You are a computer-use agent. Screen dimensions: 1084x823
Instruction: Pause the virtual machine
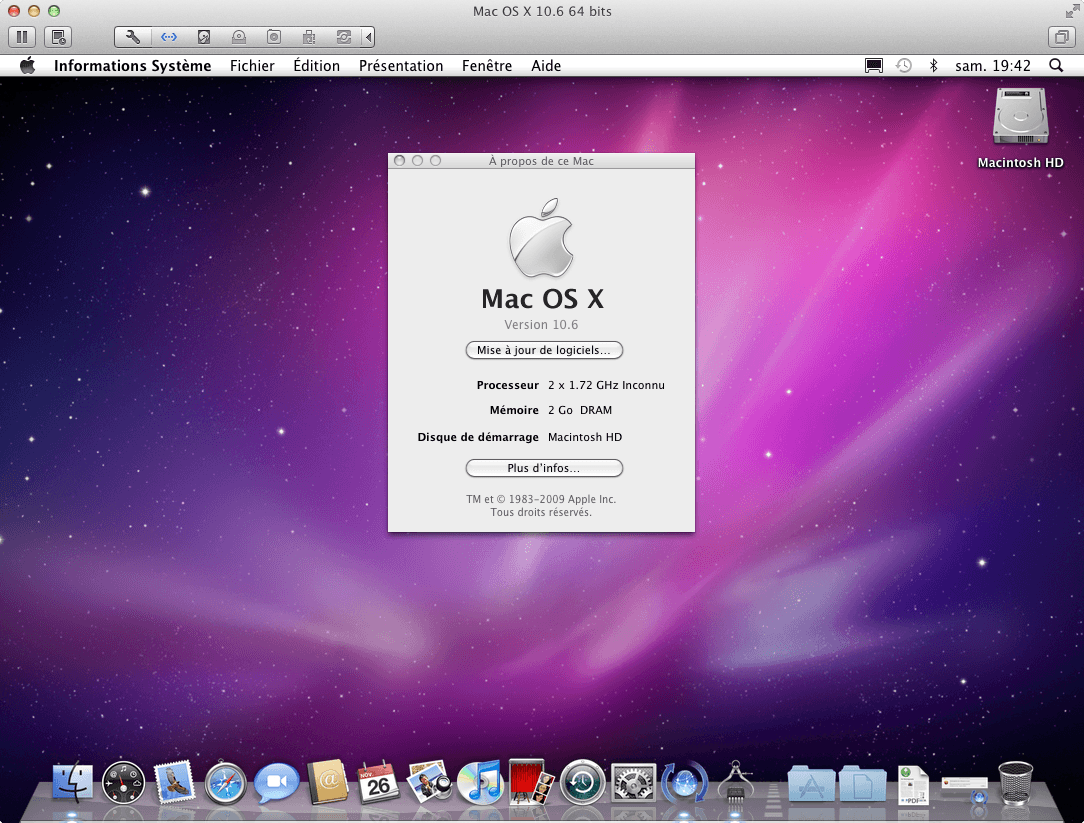coord(21,37)
